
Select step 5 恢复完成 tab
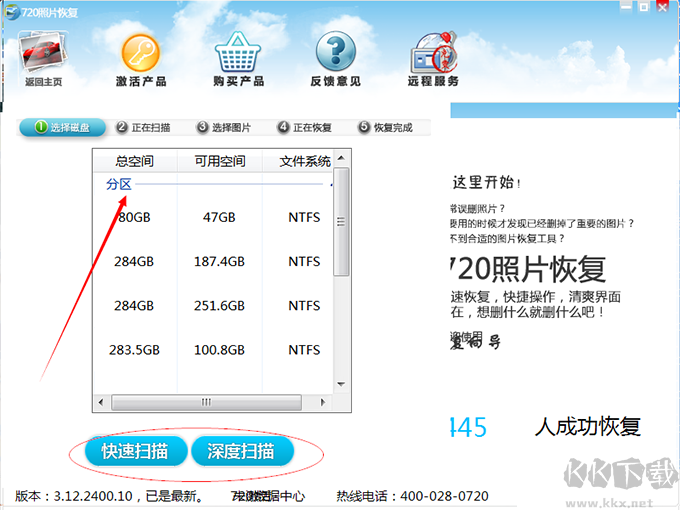point(385,128)
